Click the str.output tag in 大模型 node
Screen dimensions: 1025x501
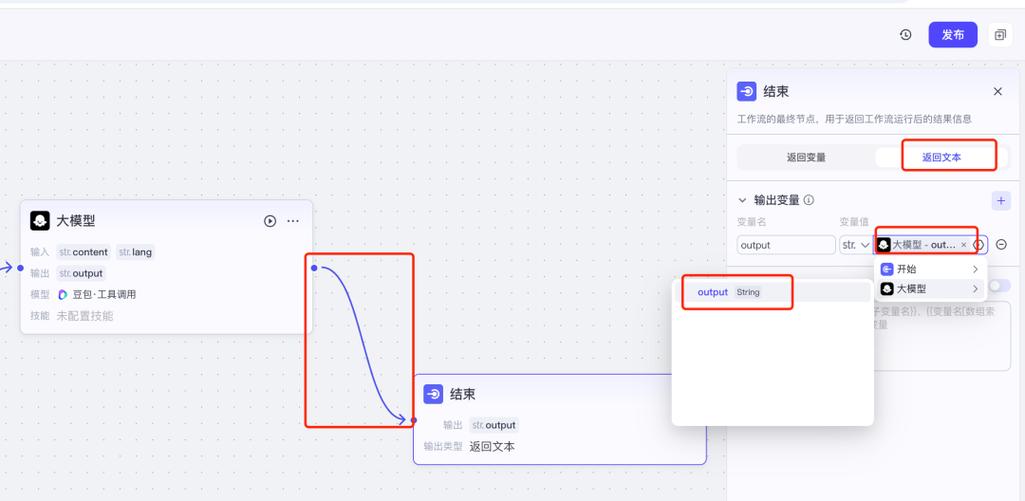(81, 273)
